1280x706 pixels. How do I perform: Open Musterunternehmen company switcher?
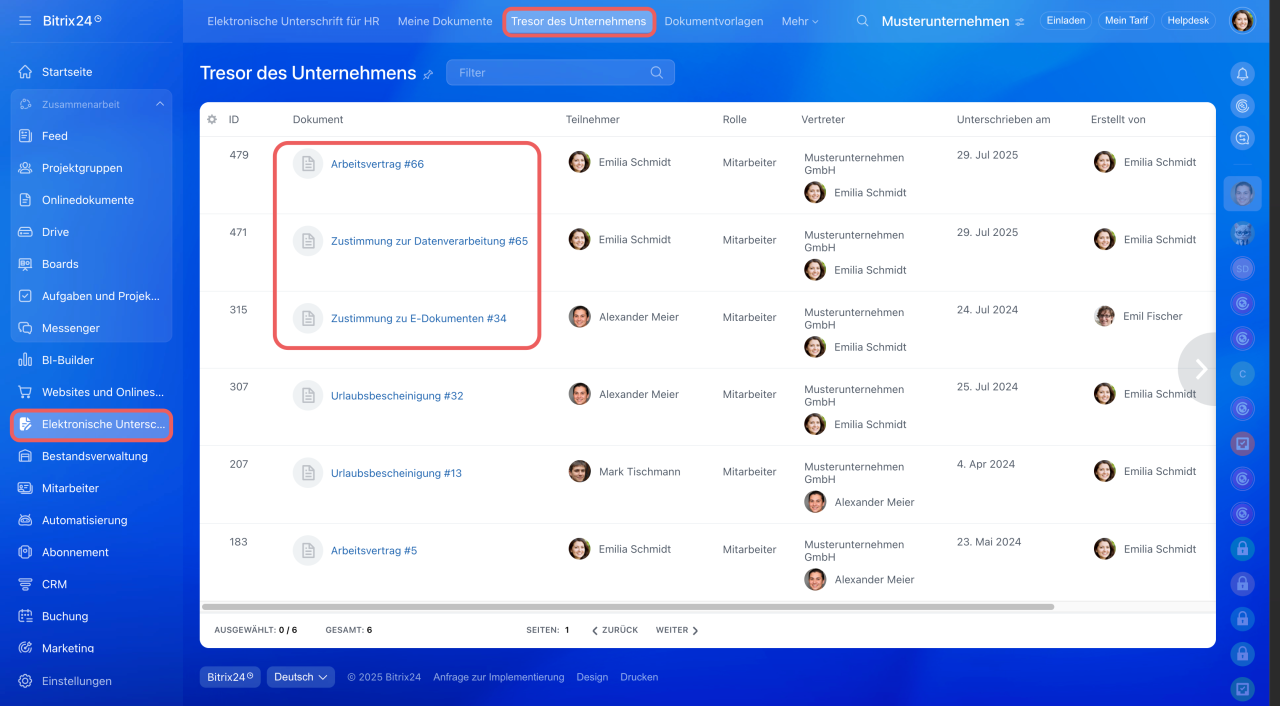(x=953, y=21)
